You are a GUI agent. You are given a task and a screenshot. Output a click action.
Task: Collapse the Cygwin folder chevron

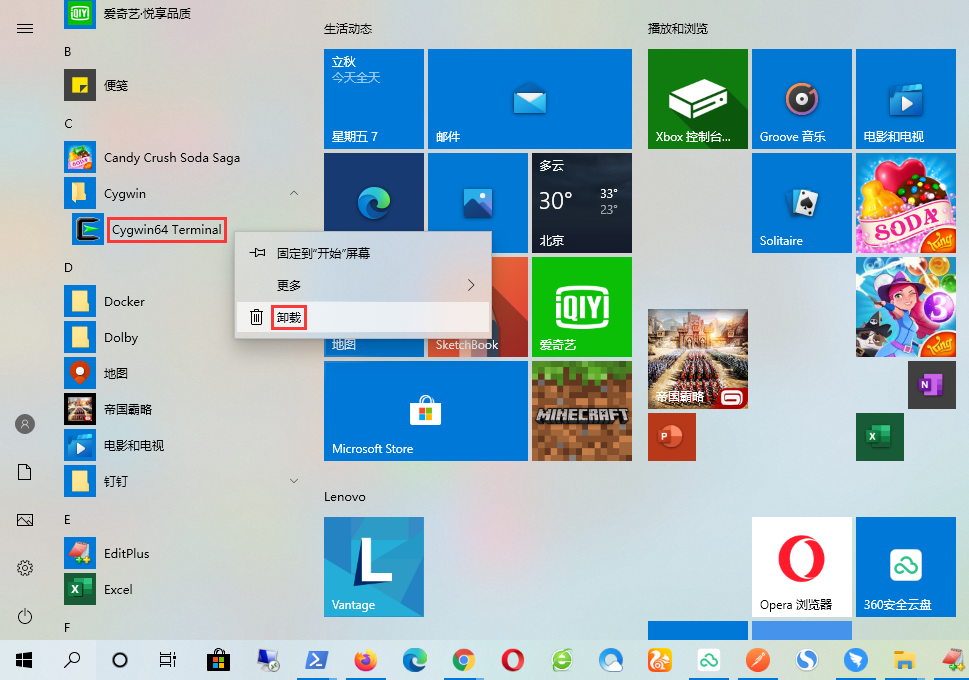point(293,193)
